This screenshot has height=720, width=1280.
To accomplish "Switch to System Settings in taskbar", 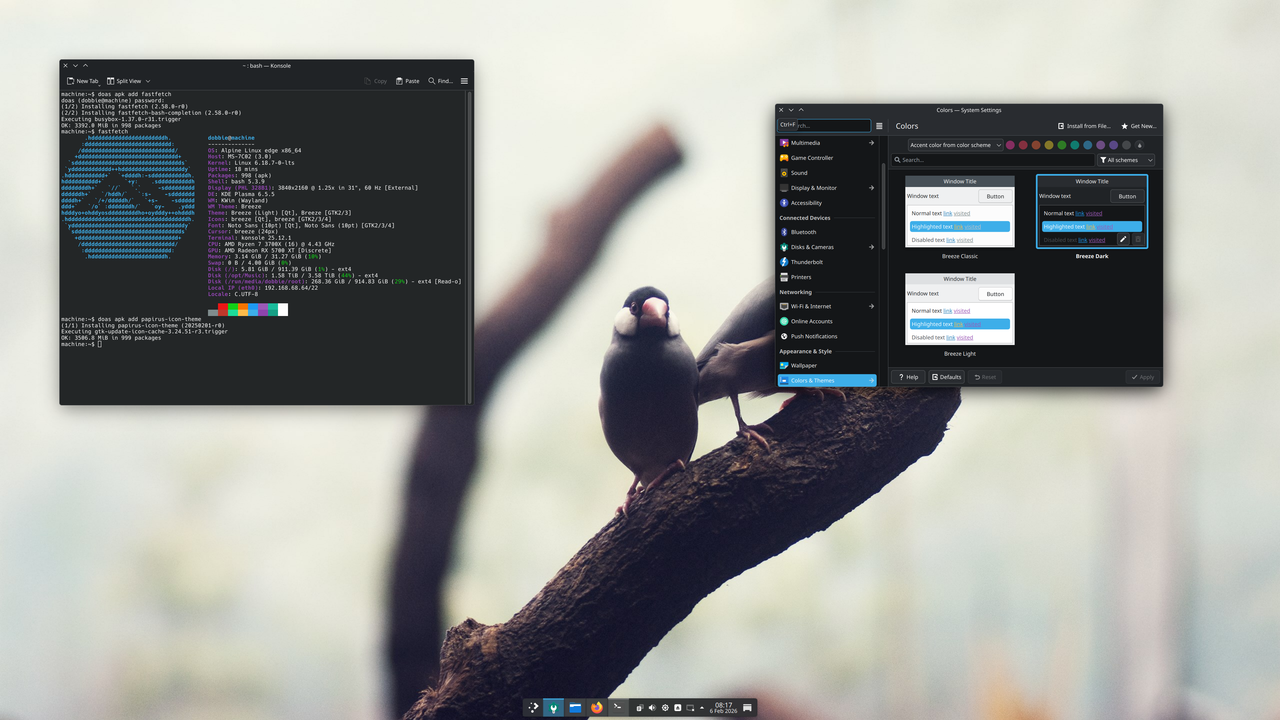I will click(x=554, y=707).
